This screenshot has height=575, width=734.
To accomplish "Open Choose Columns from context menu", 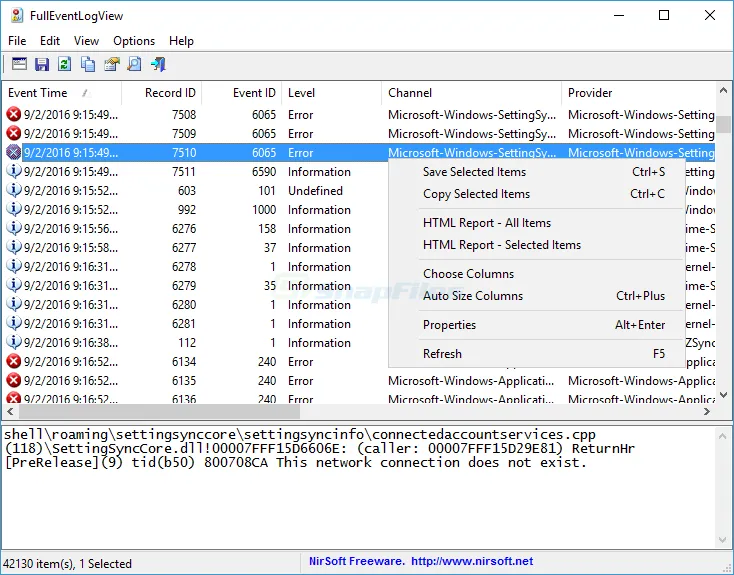I will [x=537, y=274].
